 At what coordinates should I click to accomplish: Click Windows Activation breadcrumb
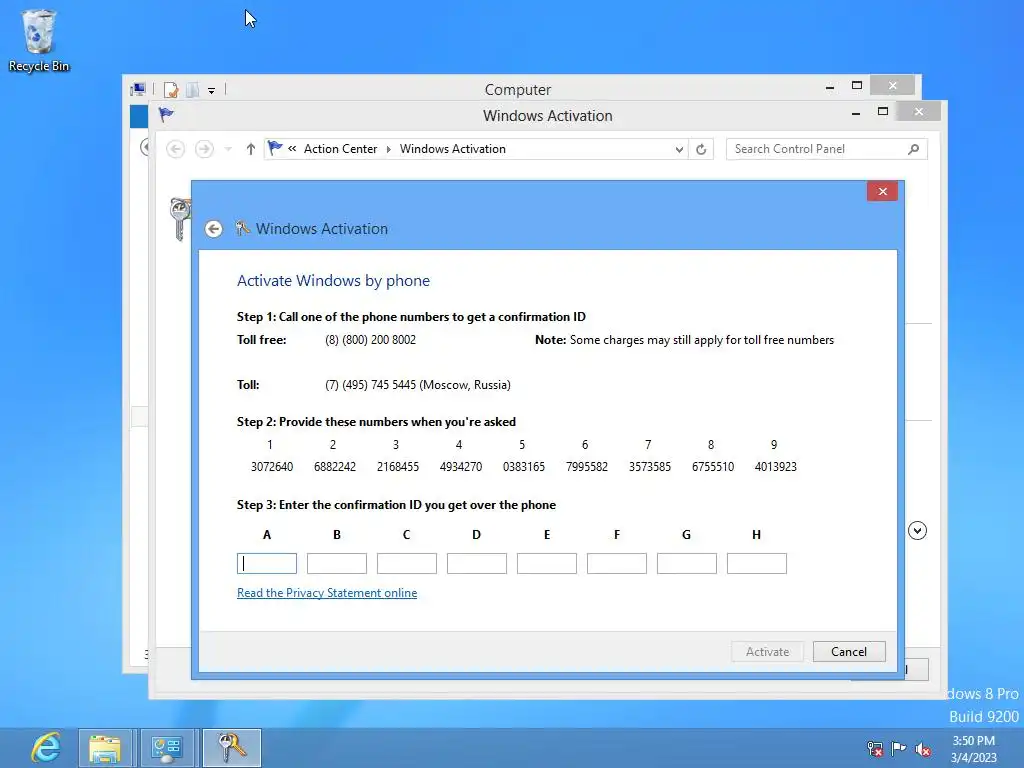(x=453, y=149)
